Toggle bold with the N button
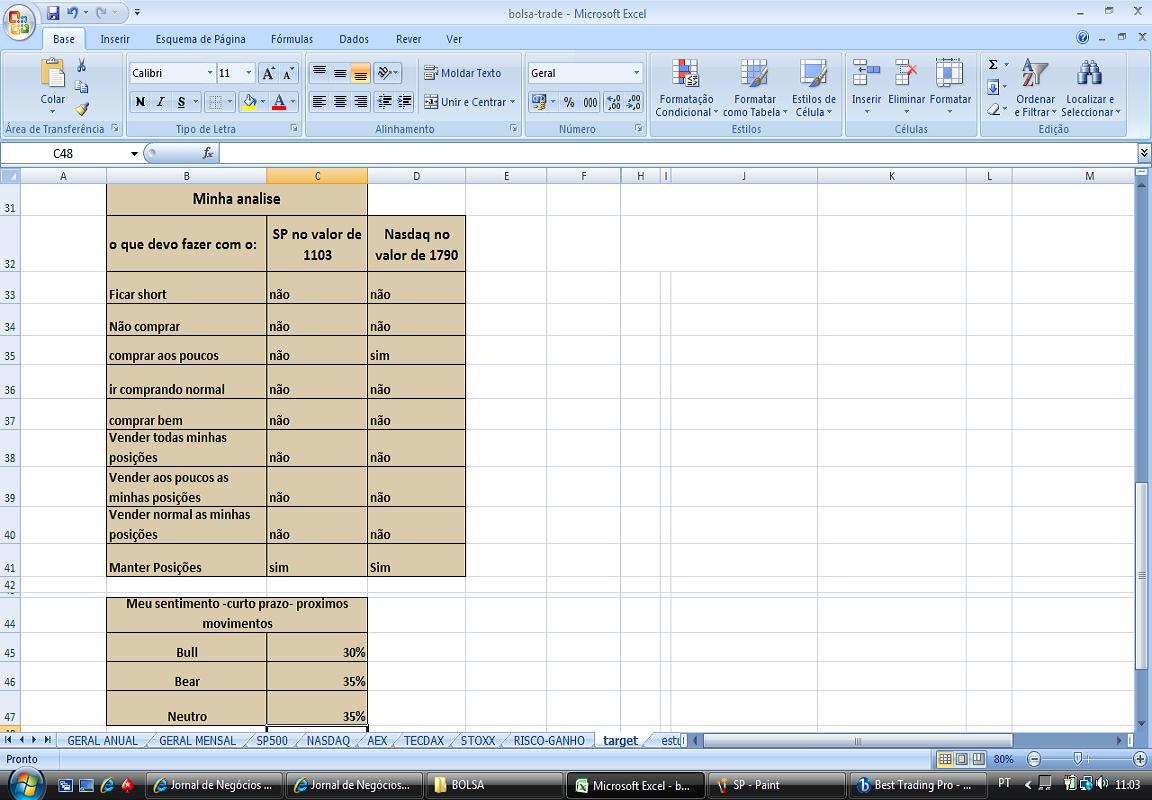Image resolution: width=1152 pixels, height=800 pixels. (x=140, y=102)
